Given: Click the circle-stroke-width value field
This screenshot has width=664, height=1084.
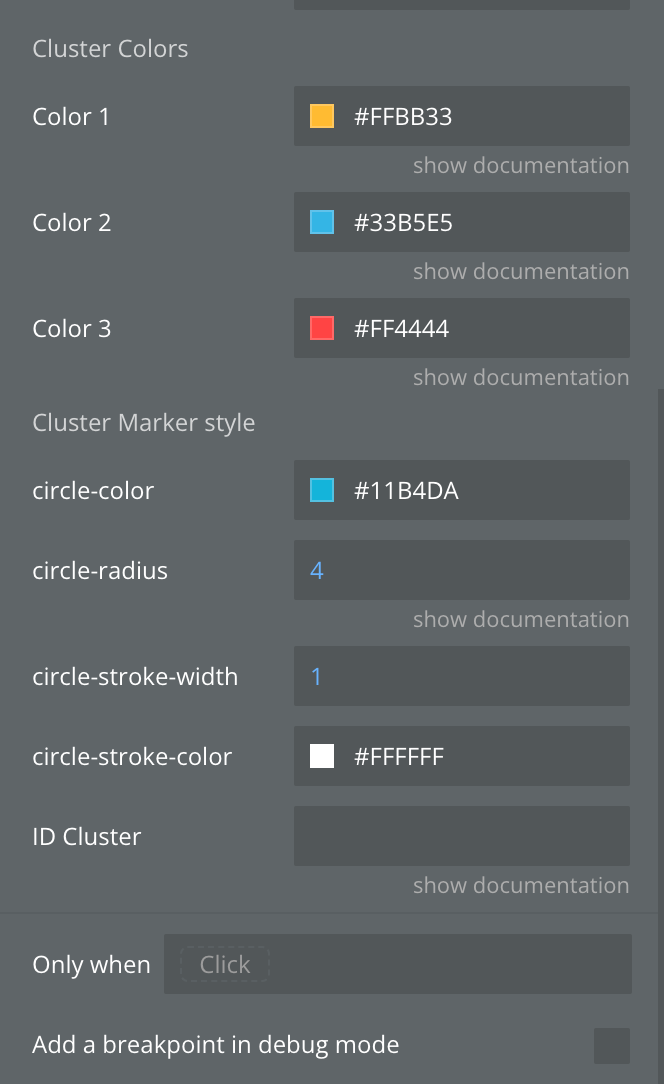Looking at the screenshot, I should point(462,676).
